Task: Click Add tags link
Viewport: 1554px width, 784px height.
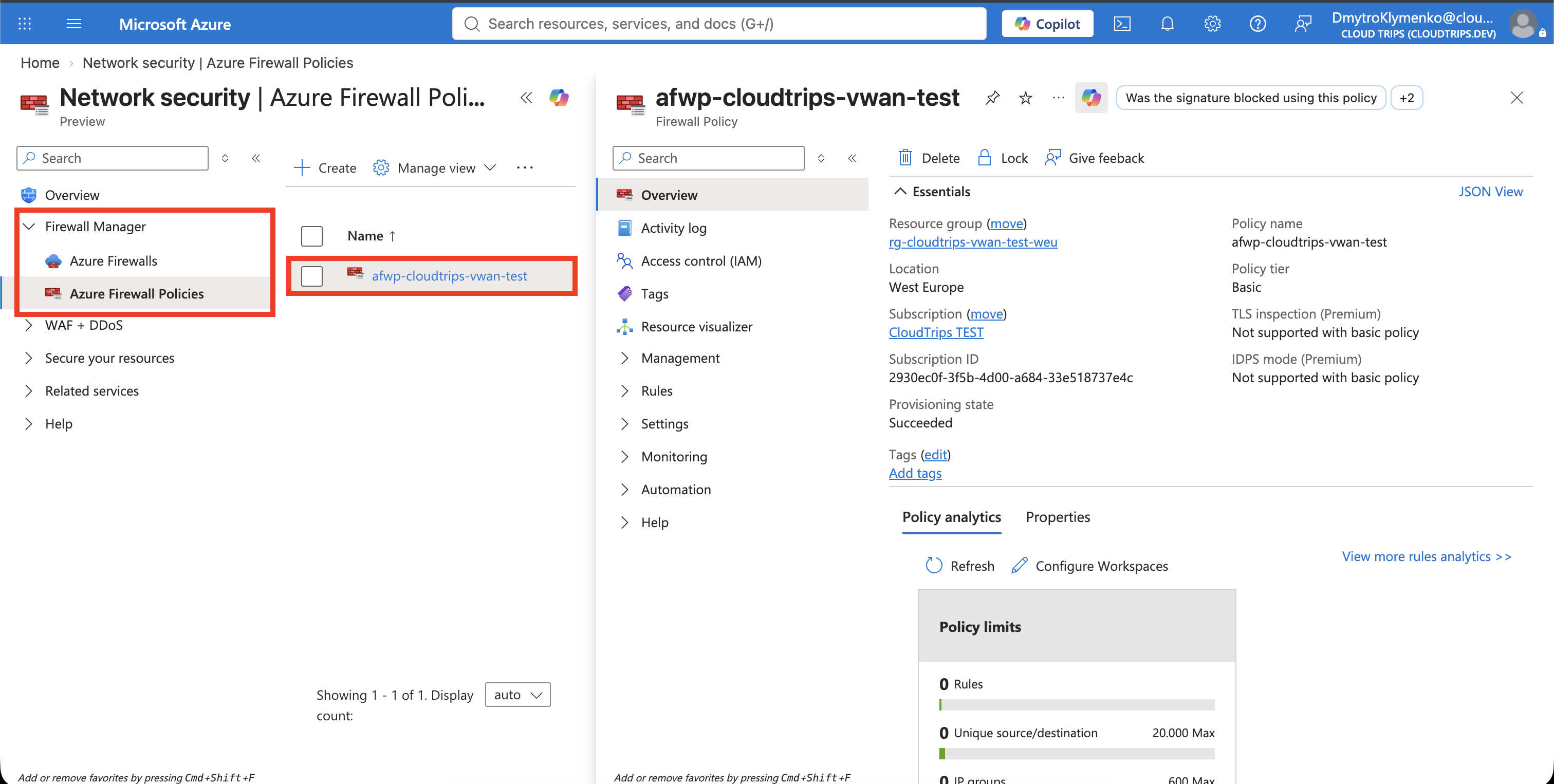Action: (x=915, y=473)
